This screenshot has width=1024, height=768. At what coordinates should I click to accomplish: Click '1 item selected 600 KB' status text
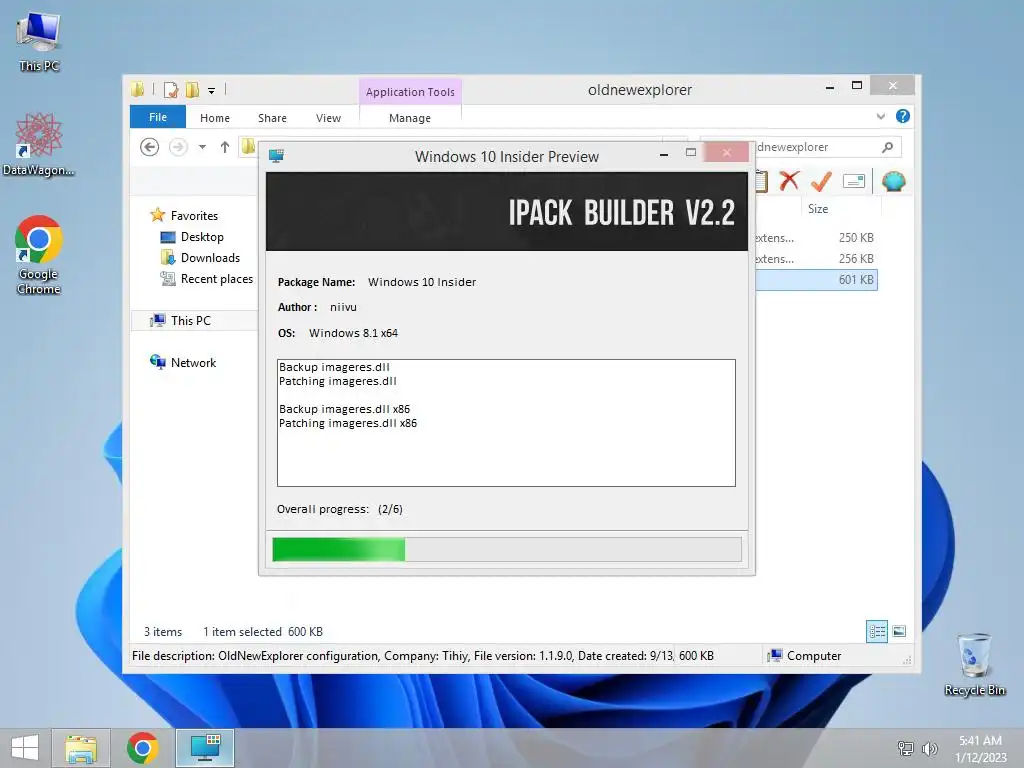[263, 632]
